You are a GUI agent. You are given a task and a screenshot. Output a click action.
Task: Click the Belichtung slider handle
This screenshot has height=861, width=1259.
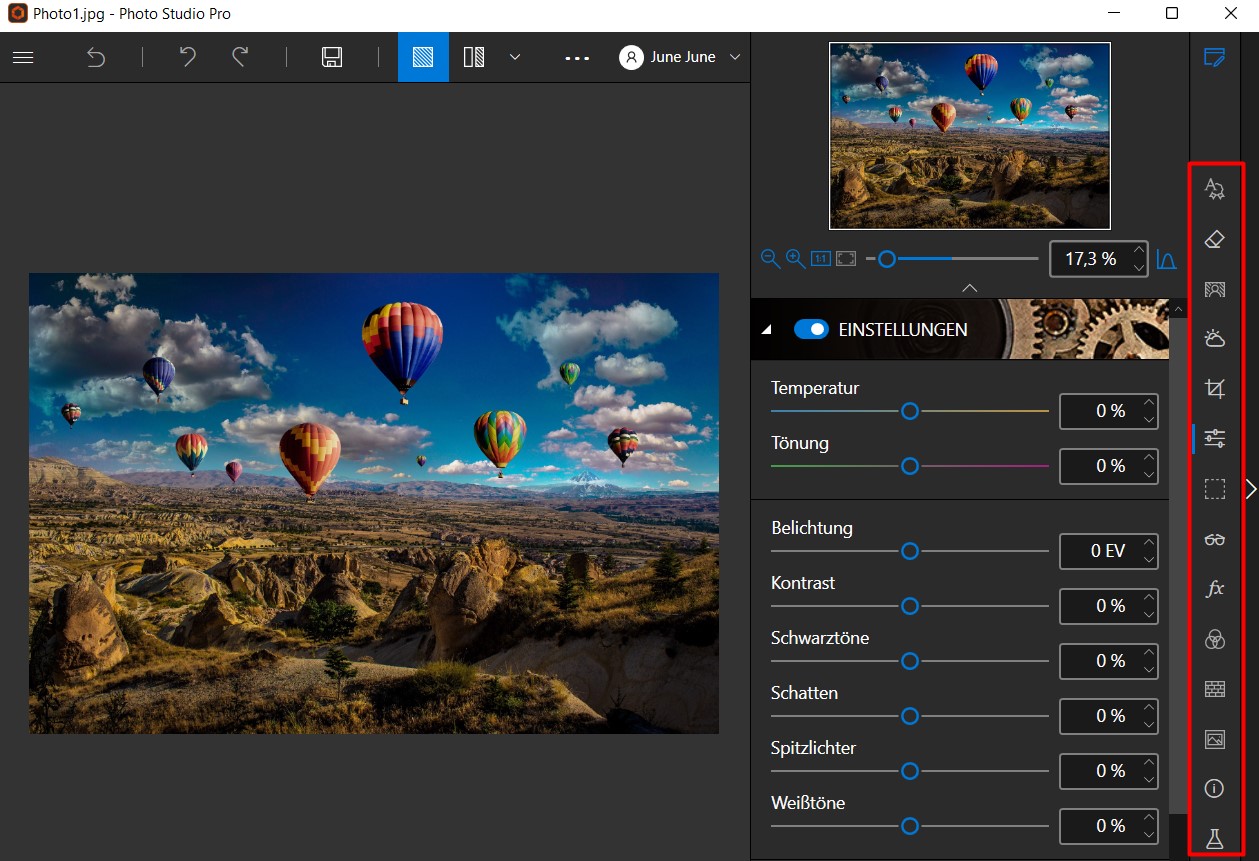coord(909,551)
